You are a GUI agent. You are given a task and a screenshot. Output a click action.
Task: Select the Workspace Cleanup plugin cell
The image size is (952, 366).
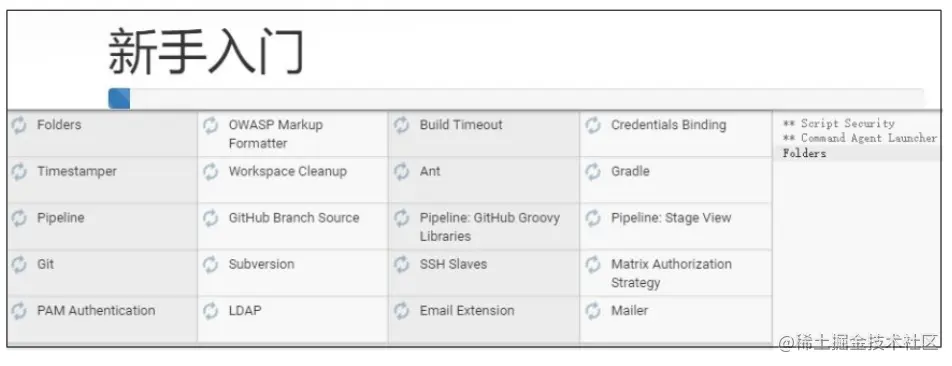tap(293, 180)
